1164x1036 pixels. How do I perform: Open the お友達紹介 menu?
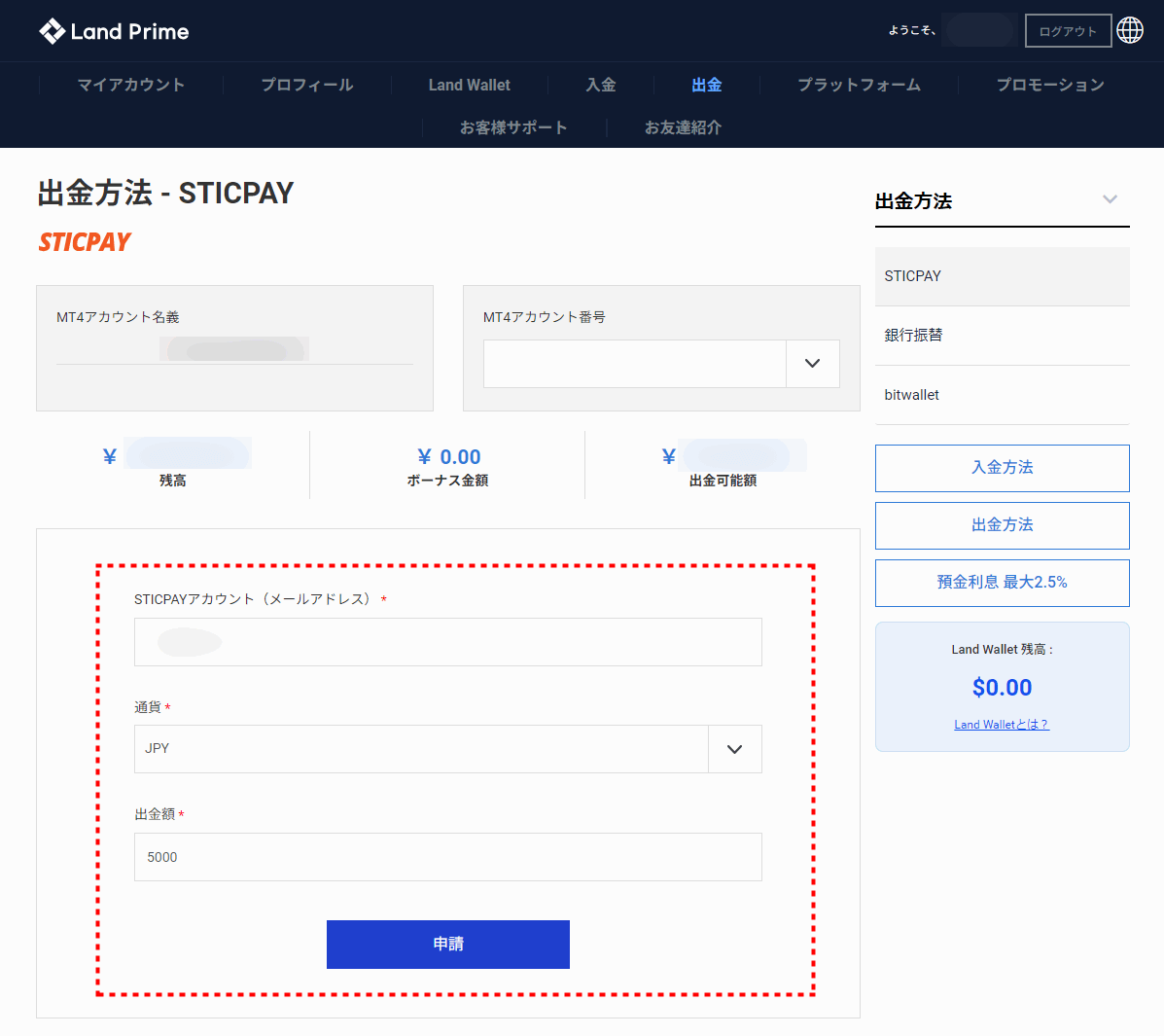(683, 127)
